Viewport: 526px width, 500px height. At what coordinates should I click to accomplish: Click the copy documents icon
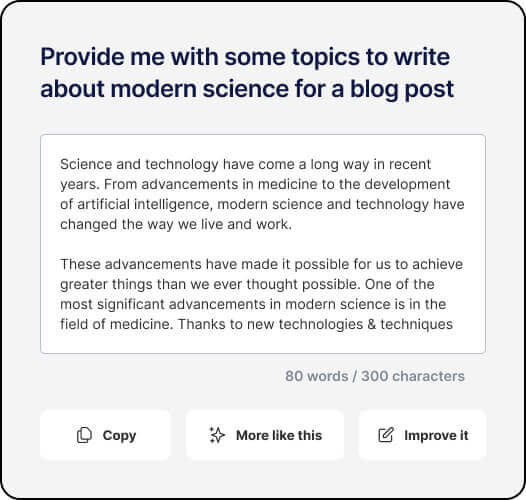(84, 435)
